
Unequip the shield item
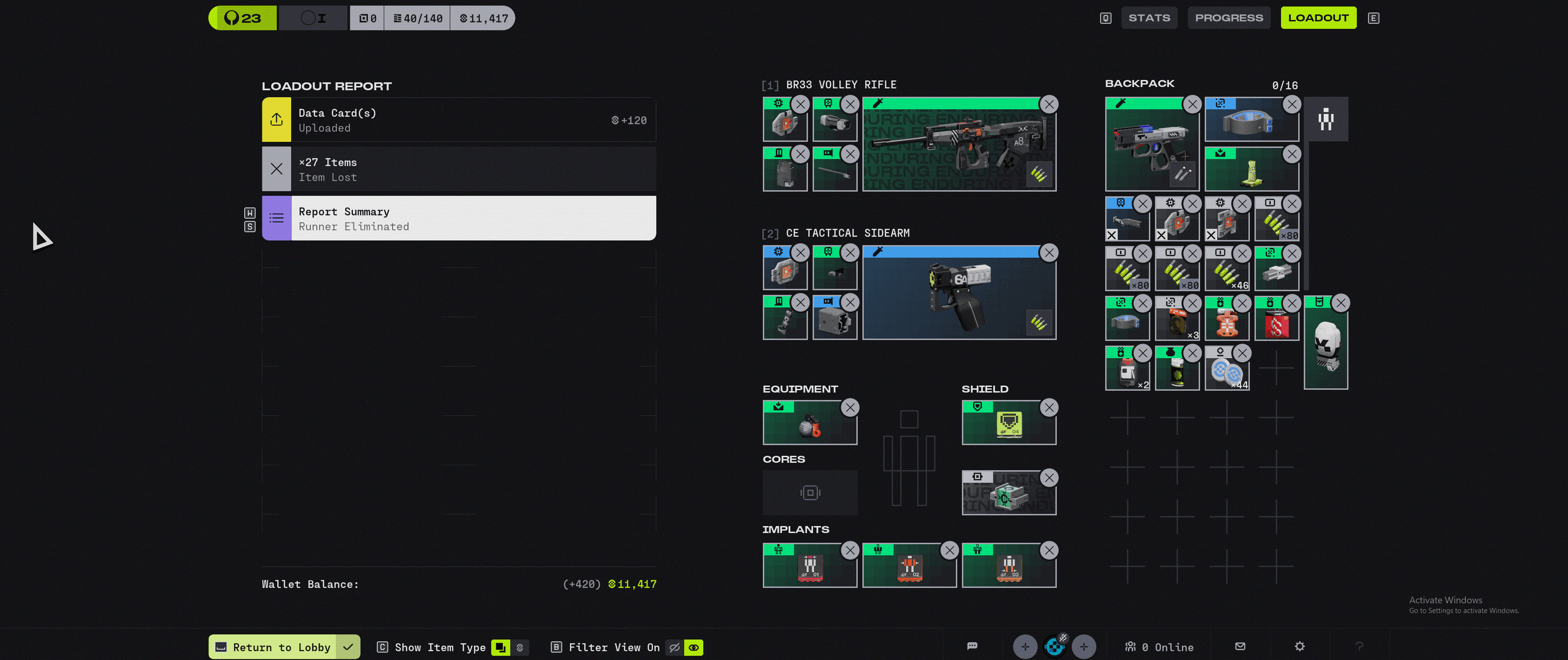(1049, 407)
